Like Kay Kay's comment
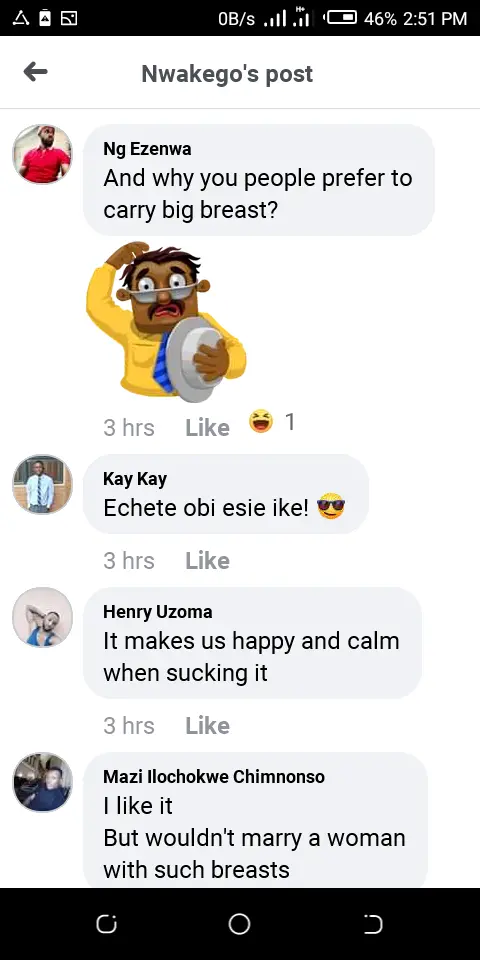This screenshot has width=480, height=960. 208,560
